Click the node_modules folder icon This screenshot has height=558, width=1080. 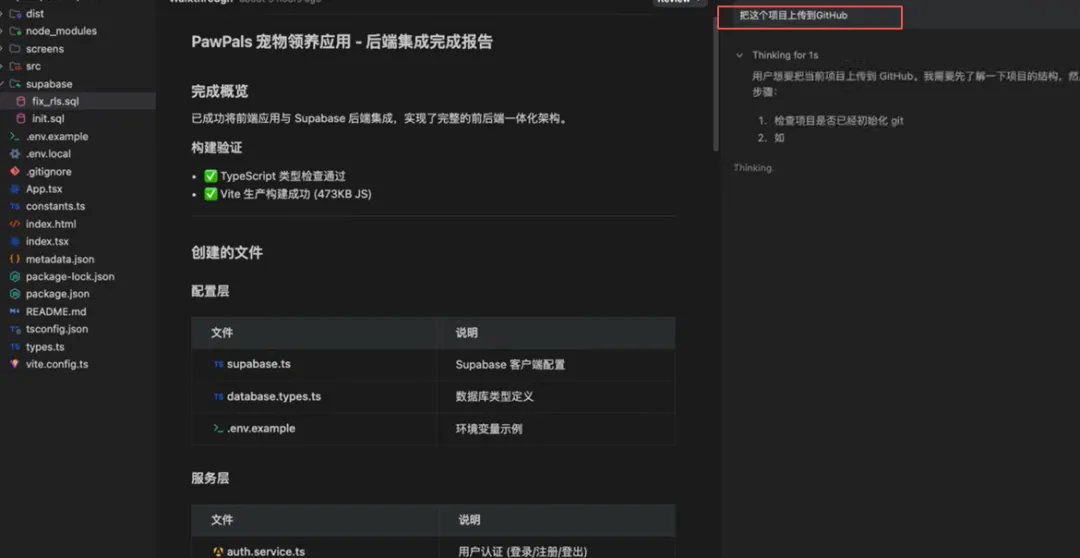pos(14,31)
